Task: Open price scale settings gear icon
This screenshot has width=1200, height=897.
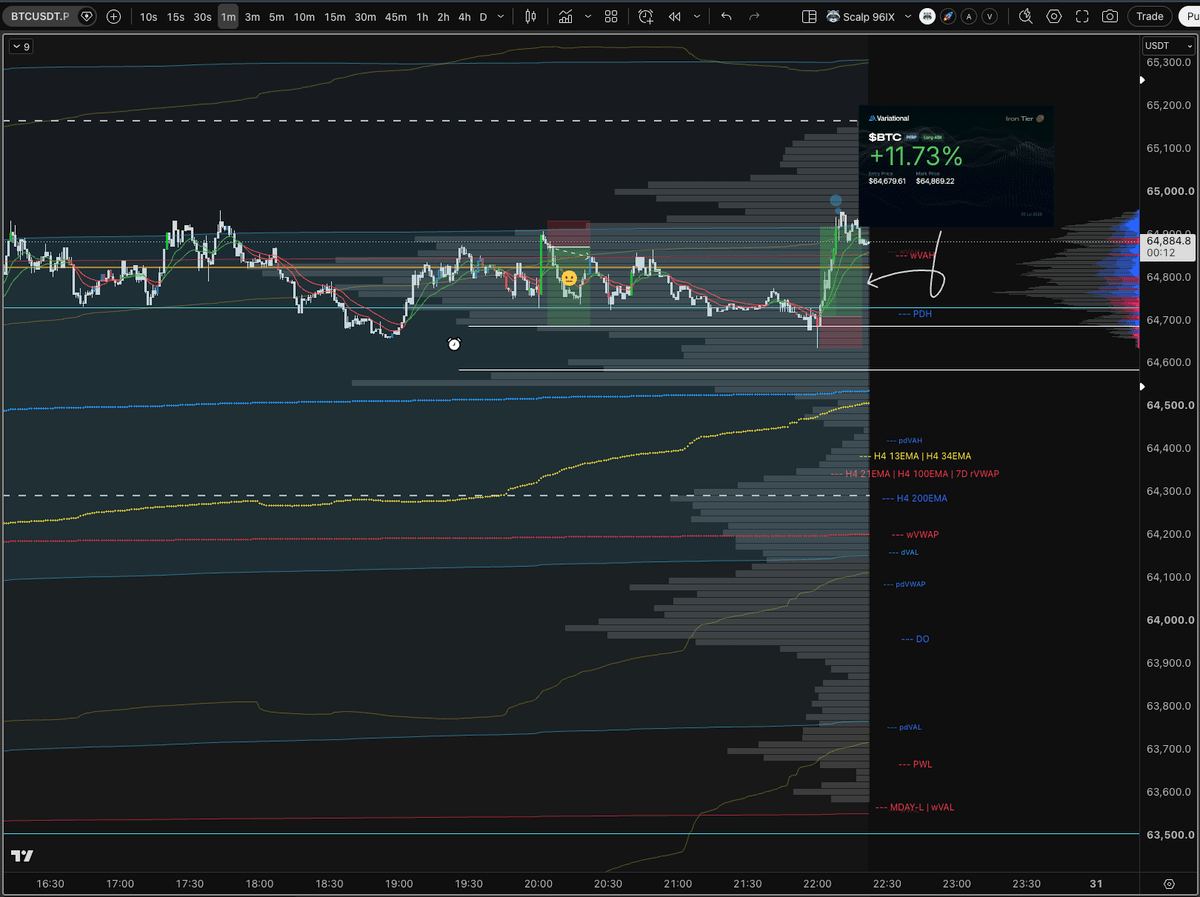Action: 1169,884
